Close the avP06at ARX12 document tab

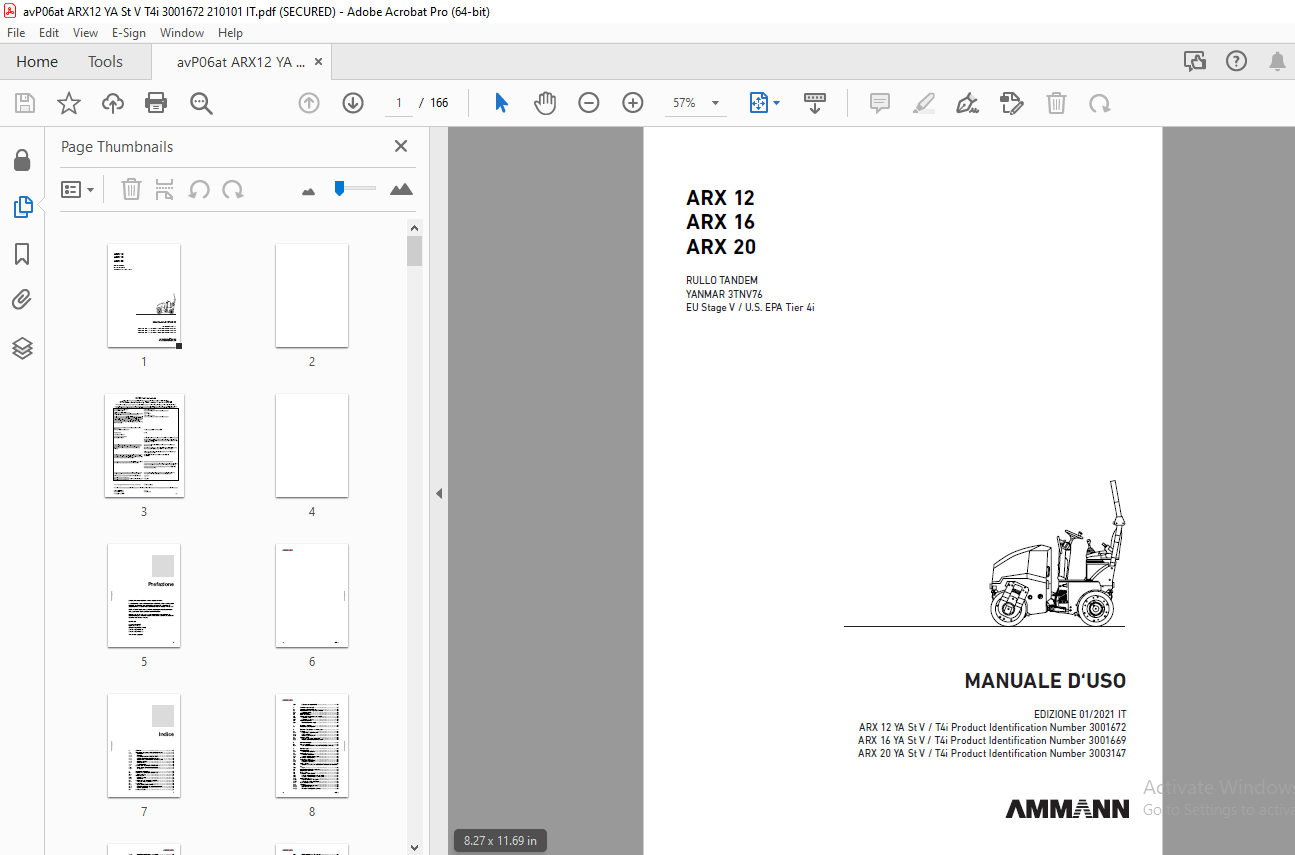click(319, 61)
